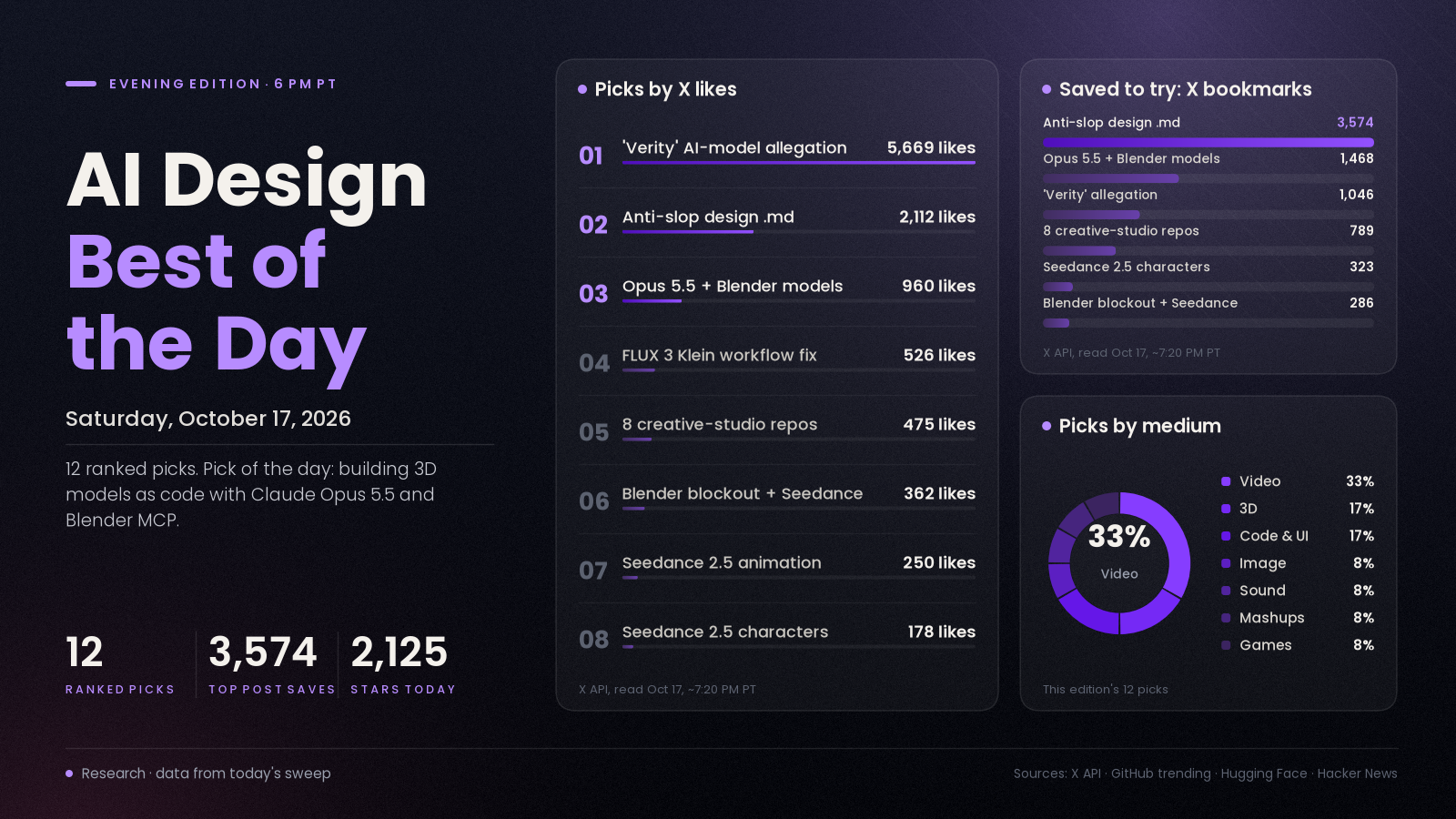Click the Sound legend label
The height and width of the screenshot is (819, 1456).
[x=1262, y=591]
